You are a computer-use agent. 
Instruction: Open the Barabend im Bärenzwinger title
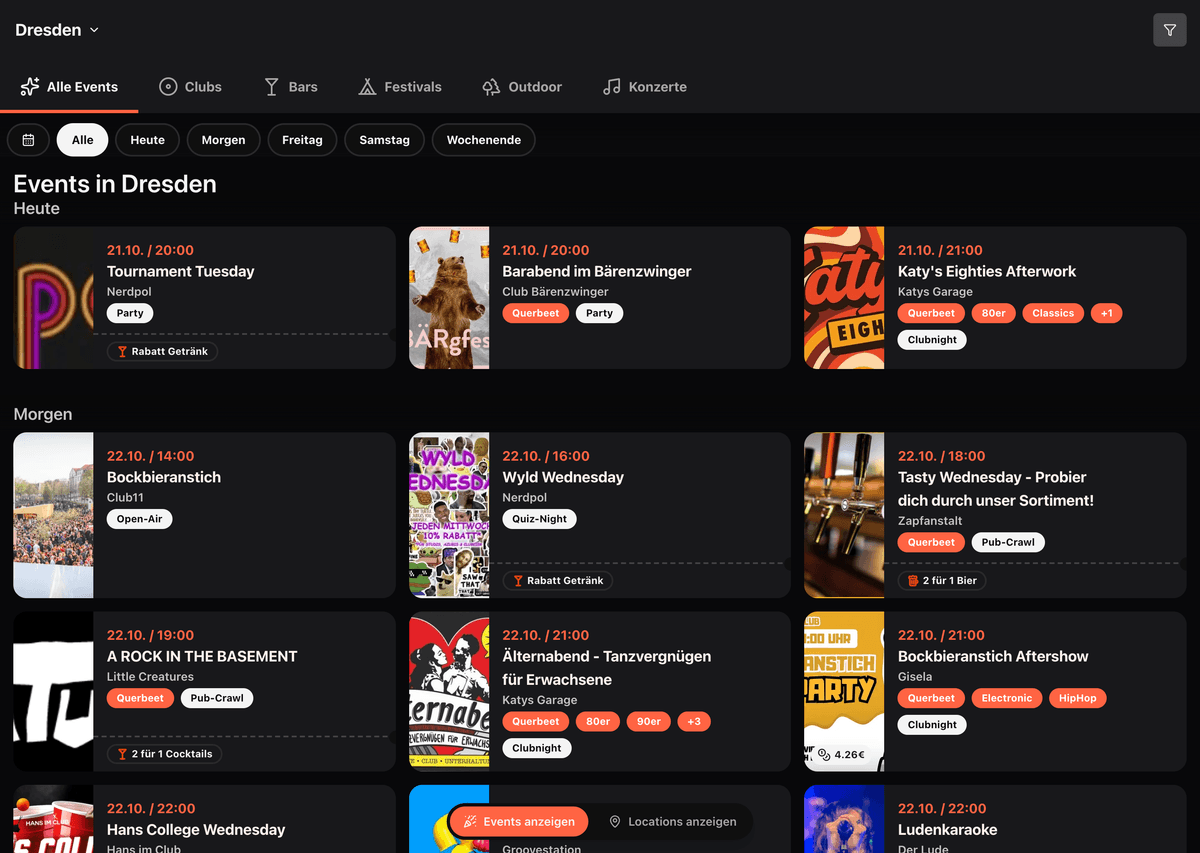click(597, 271)
